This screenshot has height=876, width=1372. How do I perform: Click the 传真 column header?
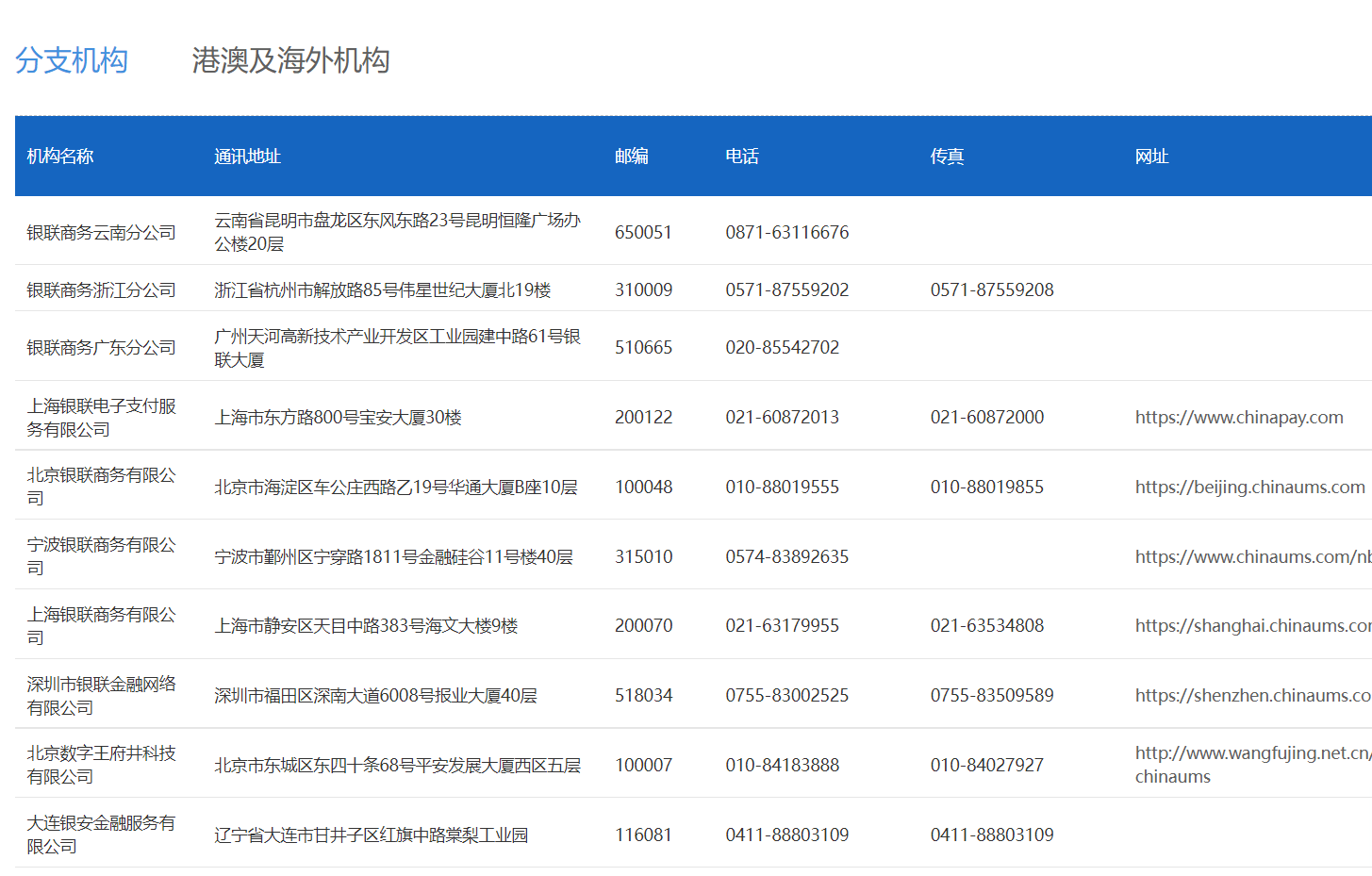948,157
